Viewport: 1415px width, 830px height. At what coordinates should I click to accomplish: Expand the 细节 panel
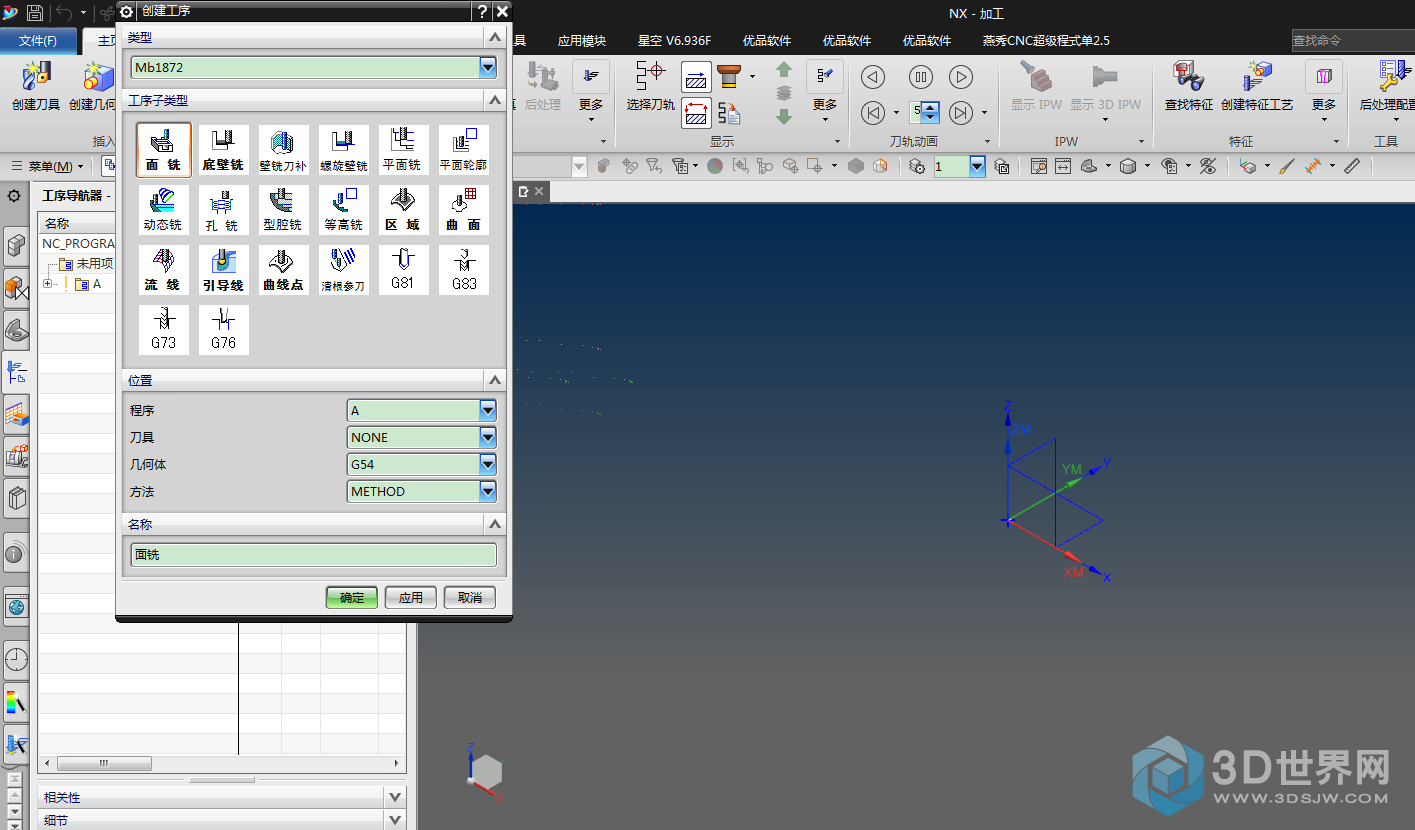click(395, 820)
